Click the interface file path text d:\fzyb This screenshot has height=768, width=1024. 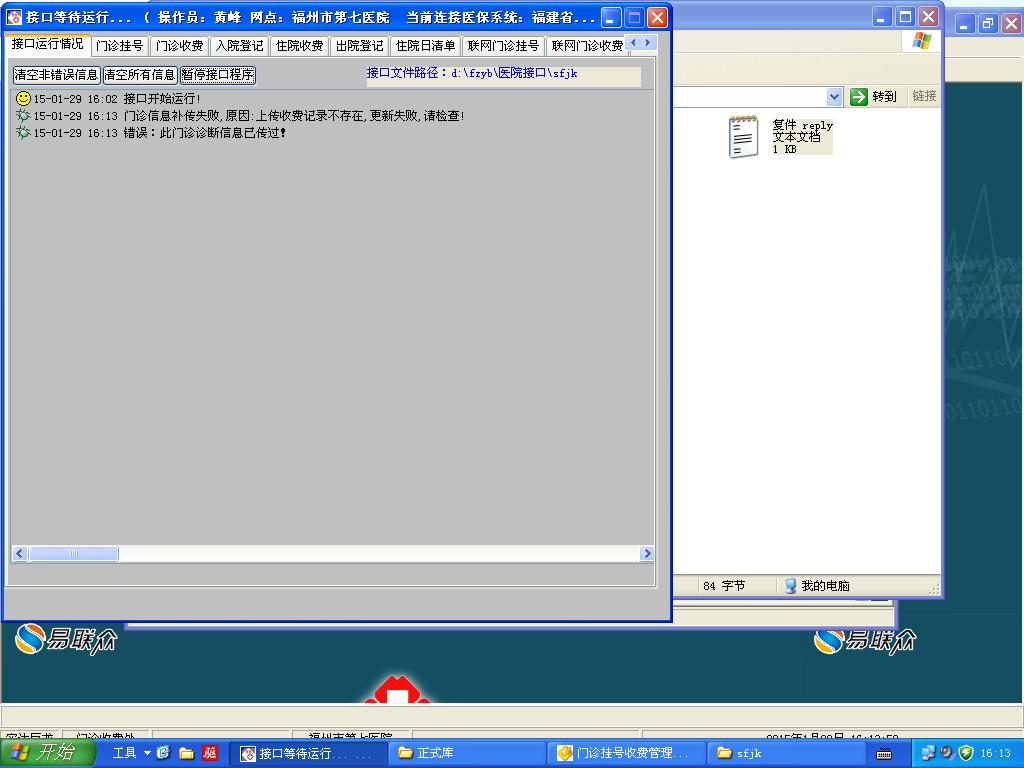coord(472,73)
